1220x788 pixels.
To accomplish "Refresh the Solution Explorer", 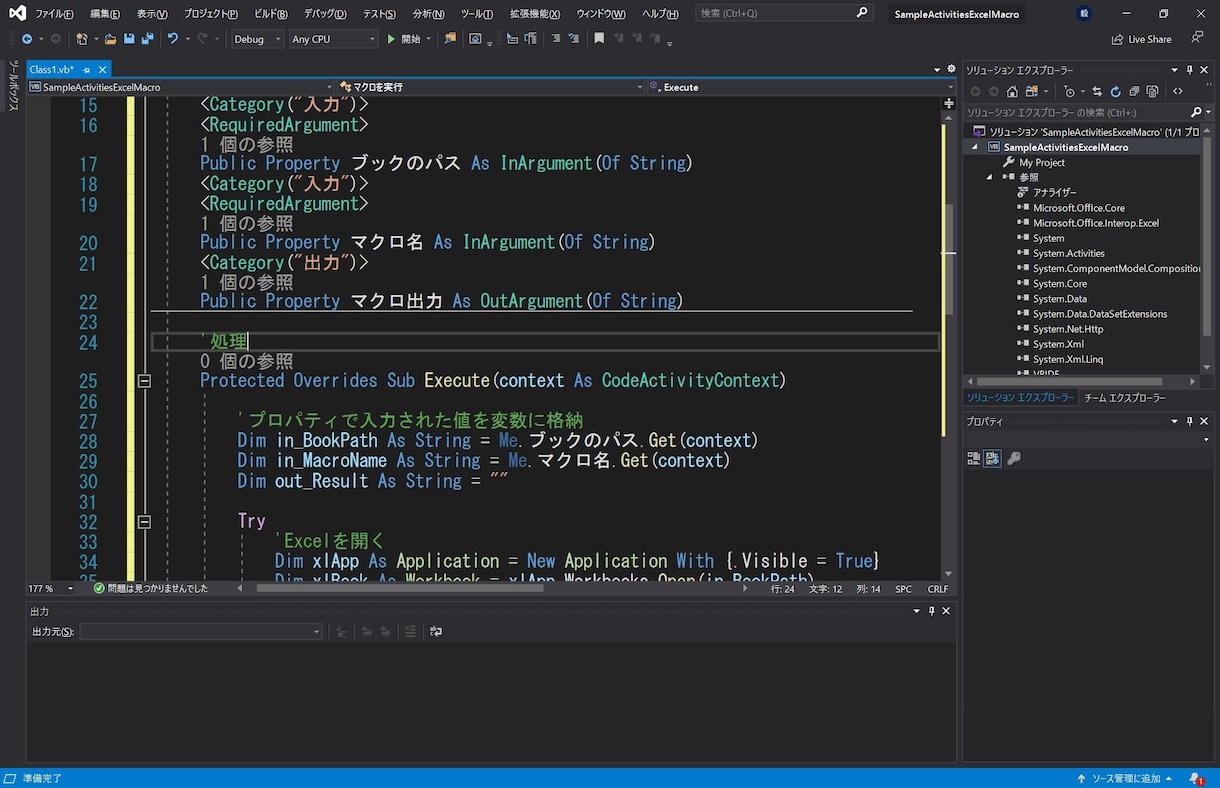I will coord(1116,91).
